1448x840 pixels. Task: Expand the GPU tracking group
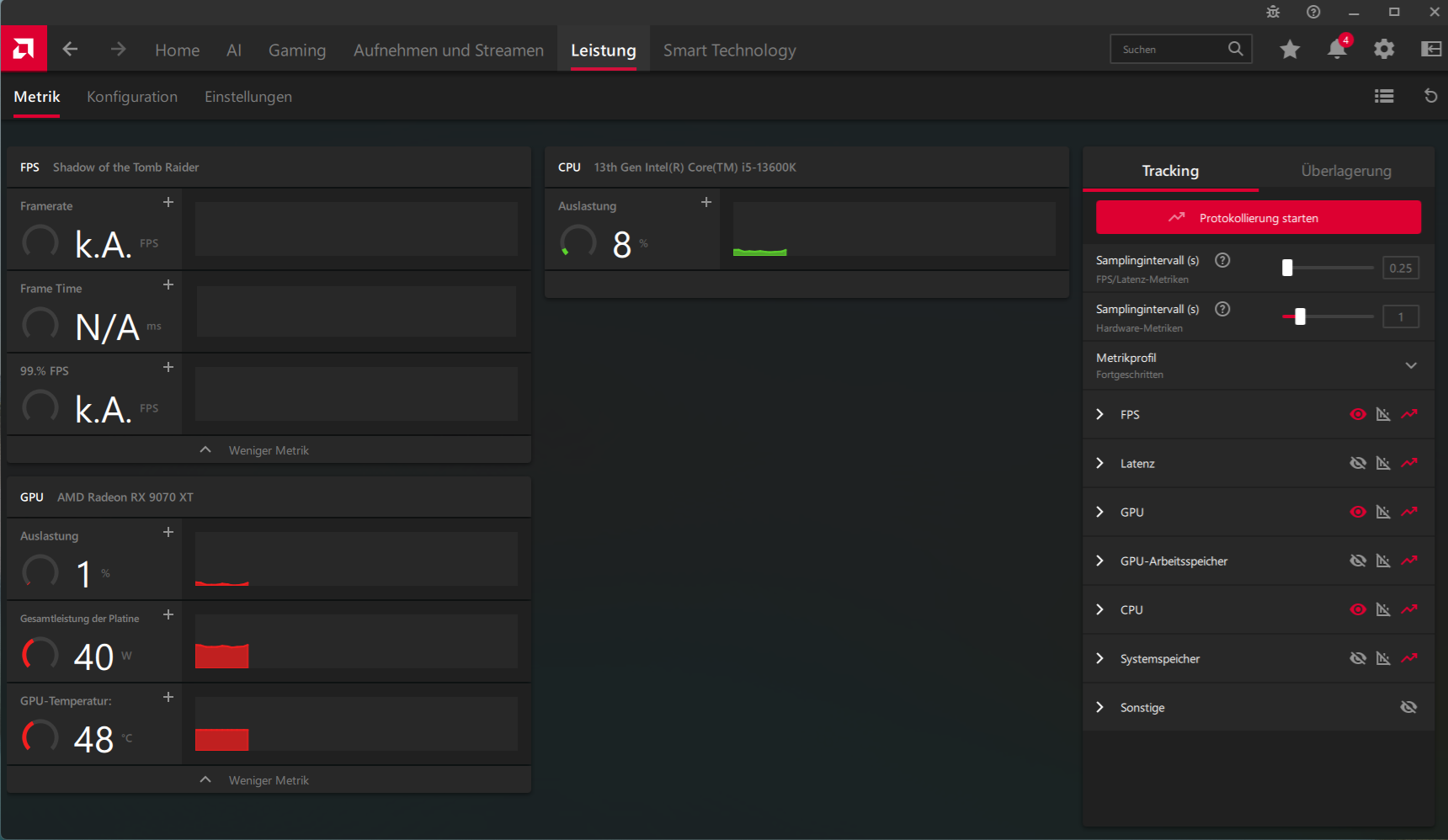point(1099,512)
